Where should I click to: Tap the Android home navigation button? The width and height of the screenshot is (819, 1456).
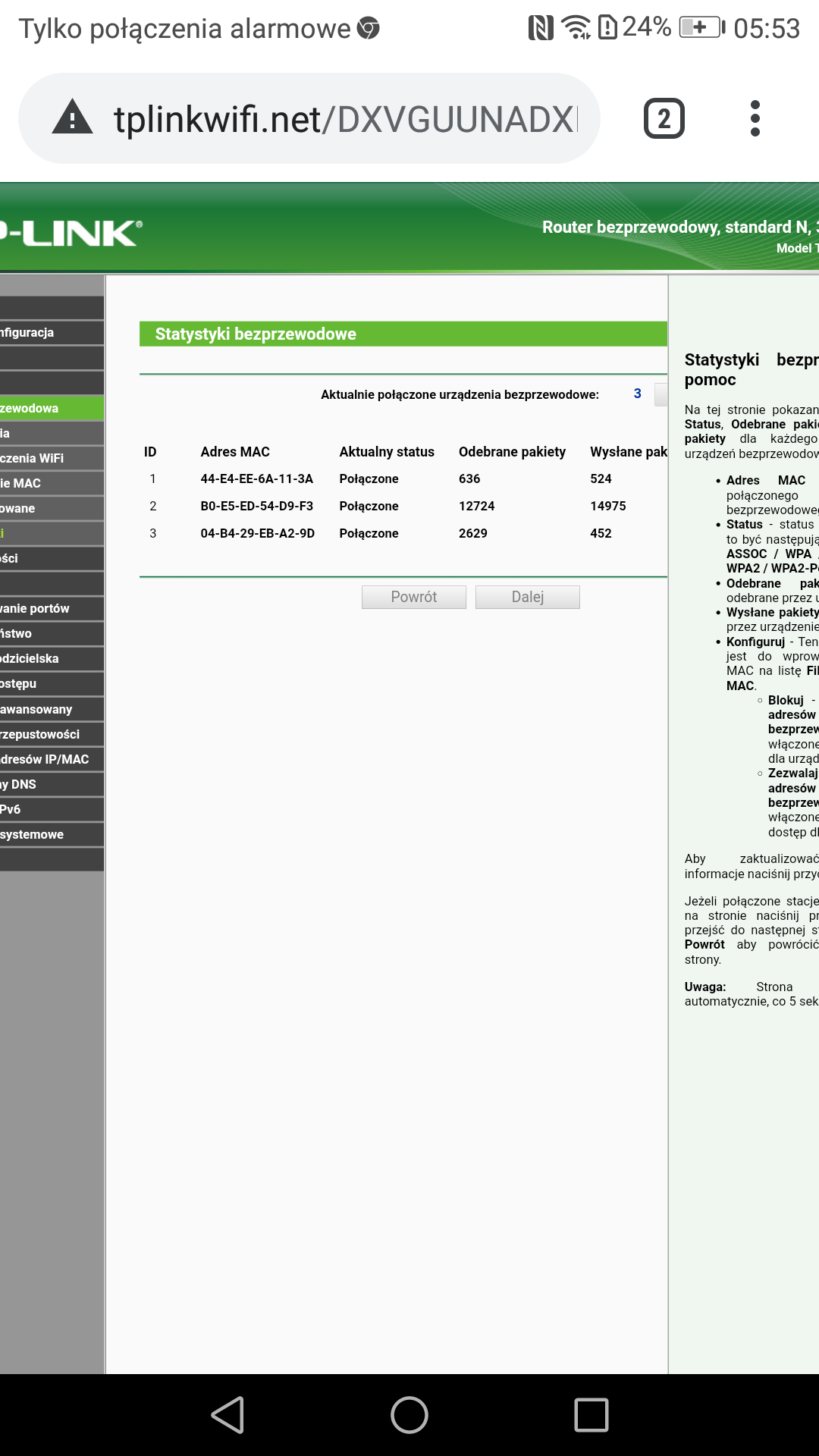409,1415
